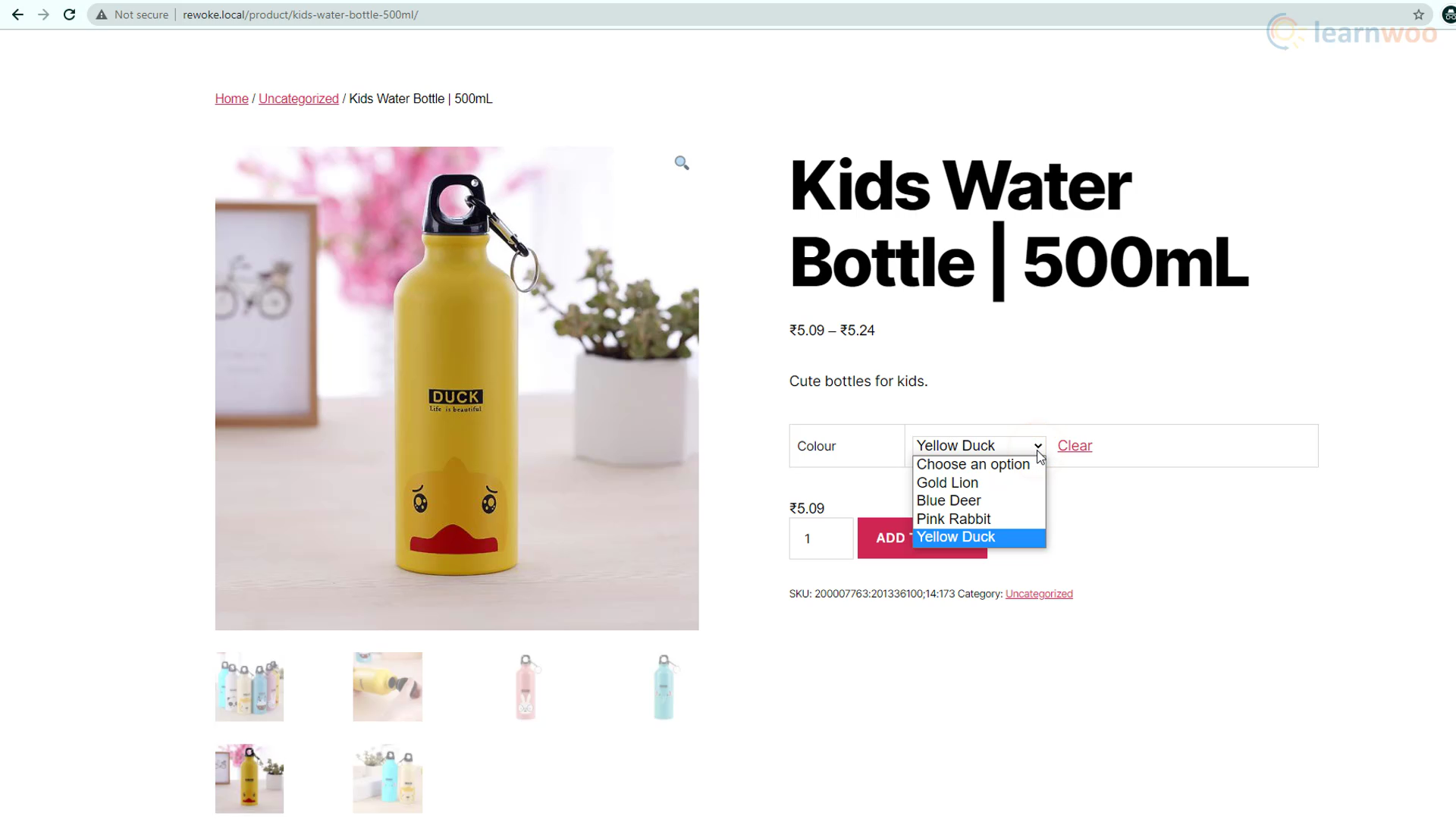Click the back navigation arrow in browser
Viewport: 1456px width, 819px height.
(x=17, y=14)
